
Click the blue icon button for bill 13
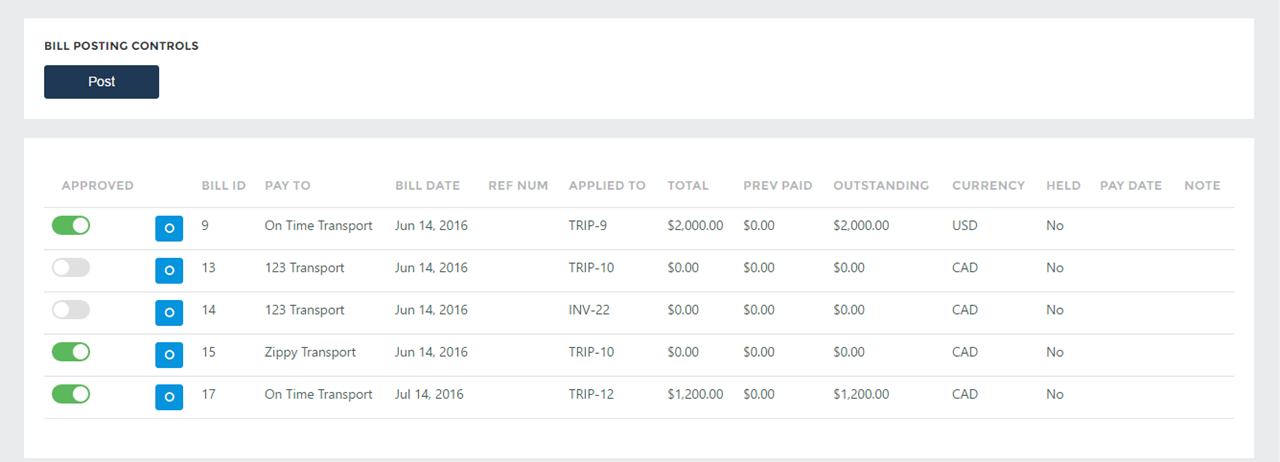pyautogui.click(x=169, y=270)
